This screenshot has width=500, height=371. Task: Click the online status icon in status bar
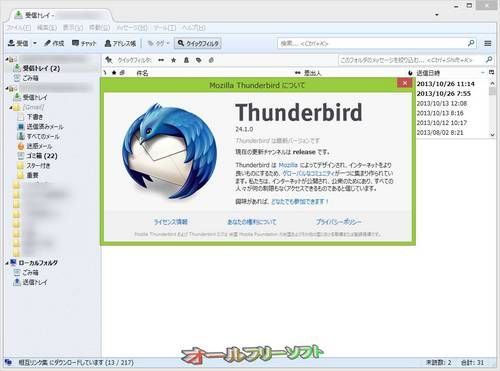point(8,362)
